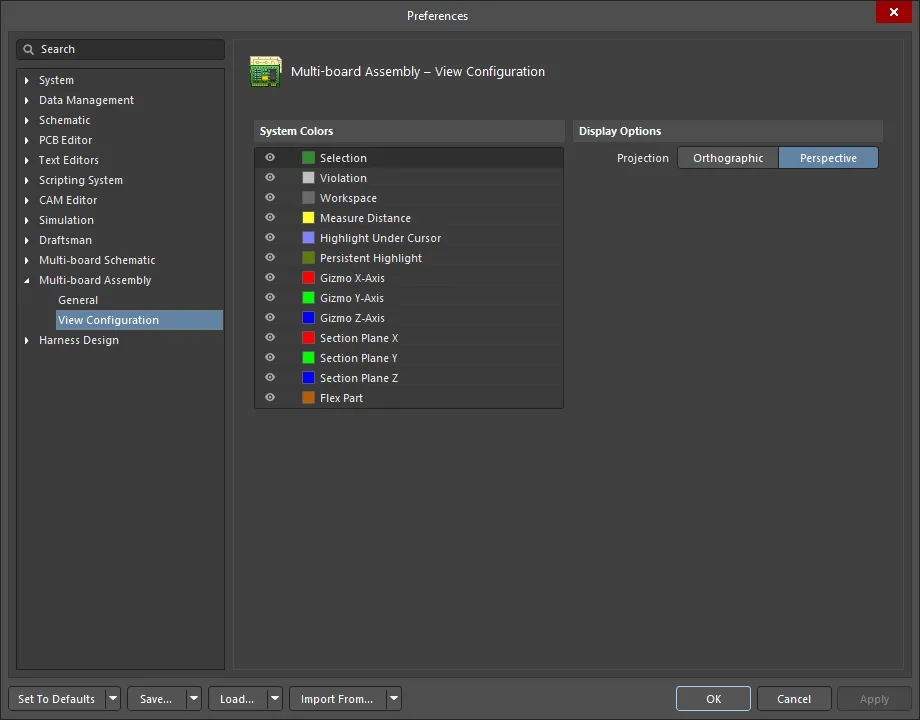Toggle visibility eye for Workspace color
The height and width of the screenshot is (720, 920).
[270, 197]
